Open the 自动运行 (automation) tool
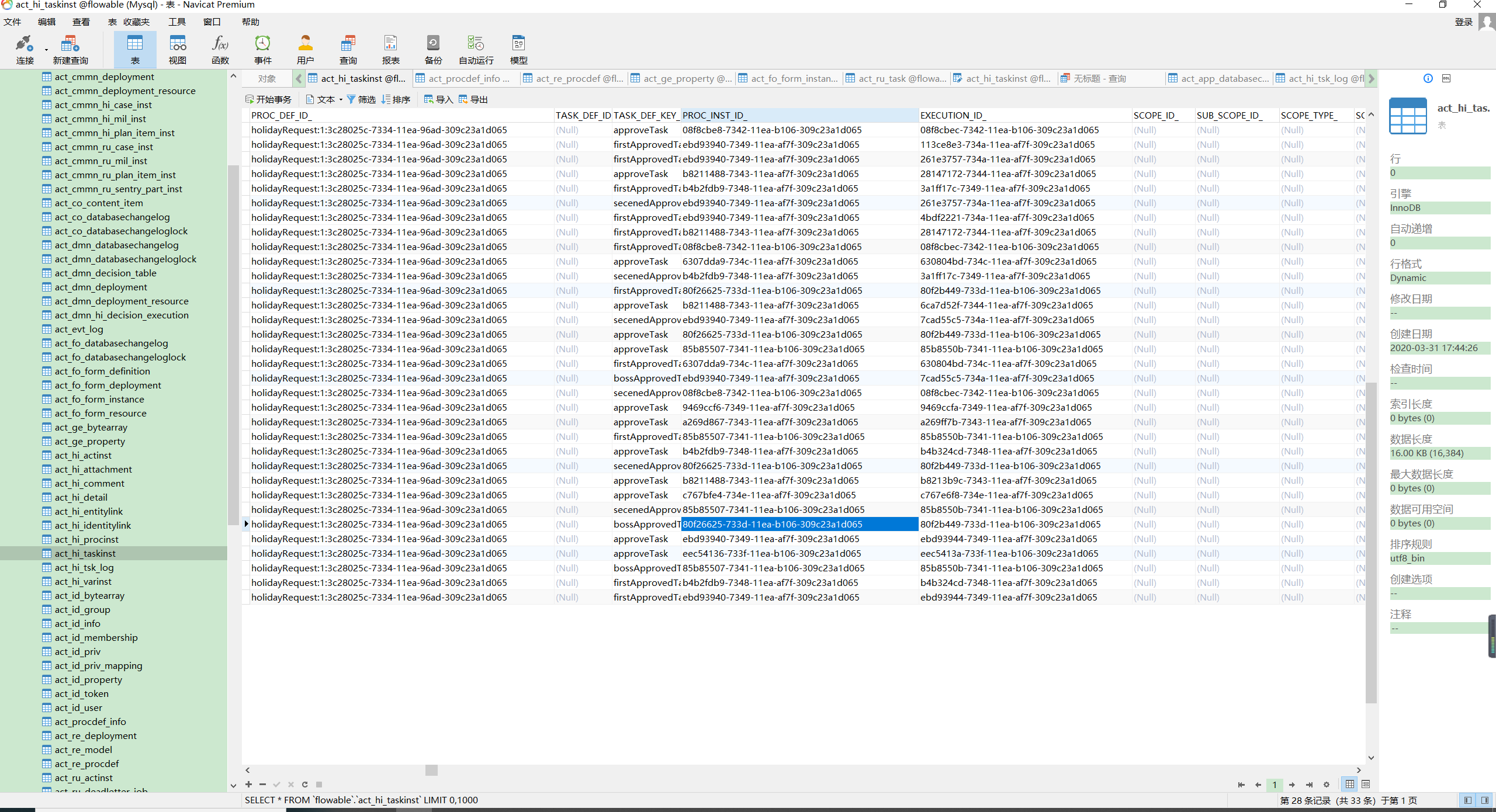This screenshot has height=812, width=1496. tap(475, 49)
